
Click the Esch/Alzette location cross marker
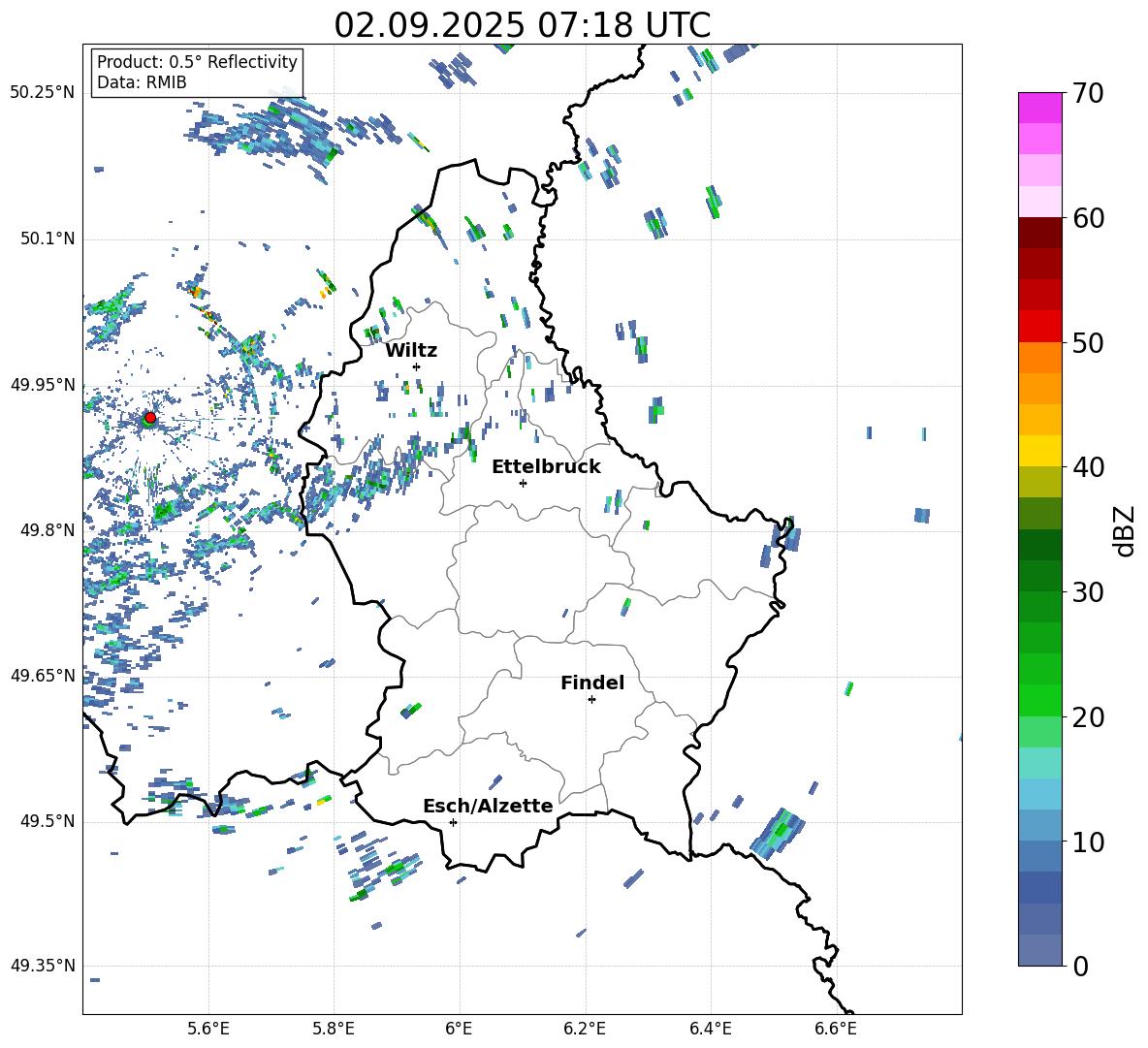click(453, 822)
